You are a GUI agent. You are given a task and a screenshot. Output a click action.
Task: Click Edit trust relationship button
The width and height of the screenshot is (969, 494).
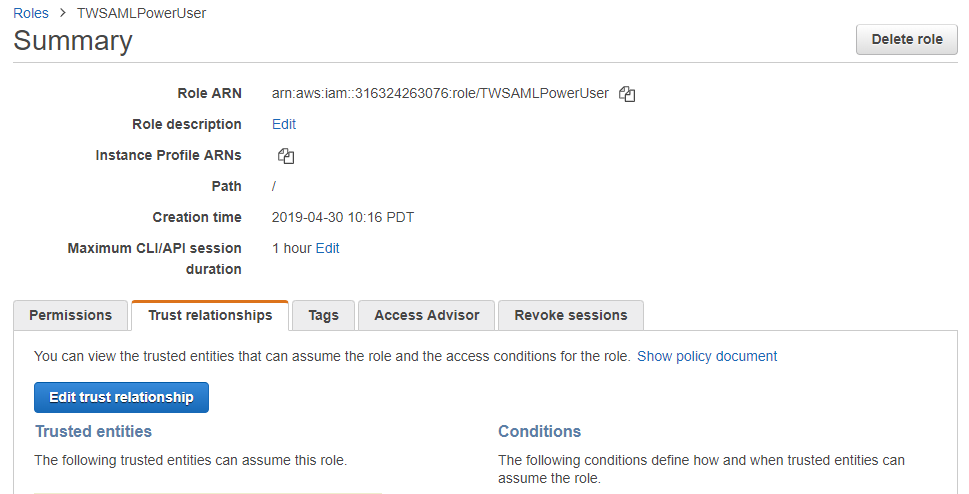tap(121, 398)
